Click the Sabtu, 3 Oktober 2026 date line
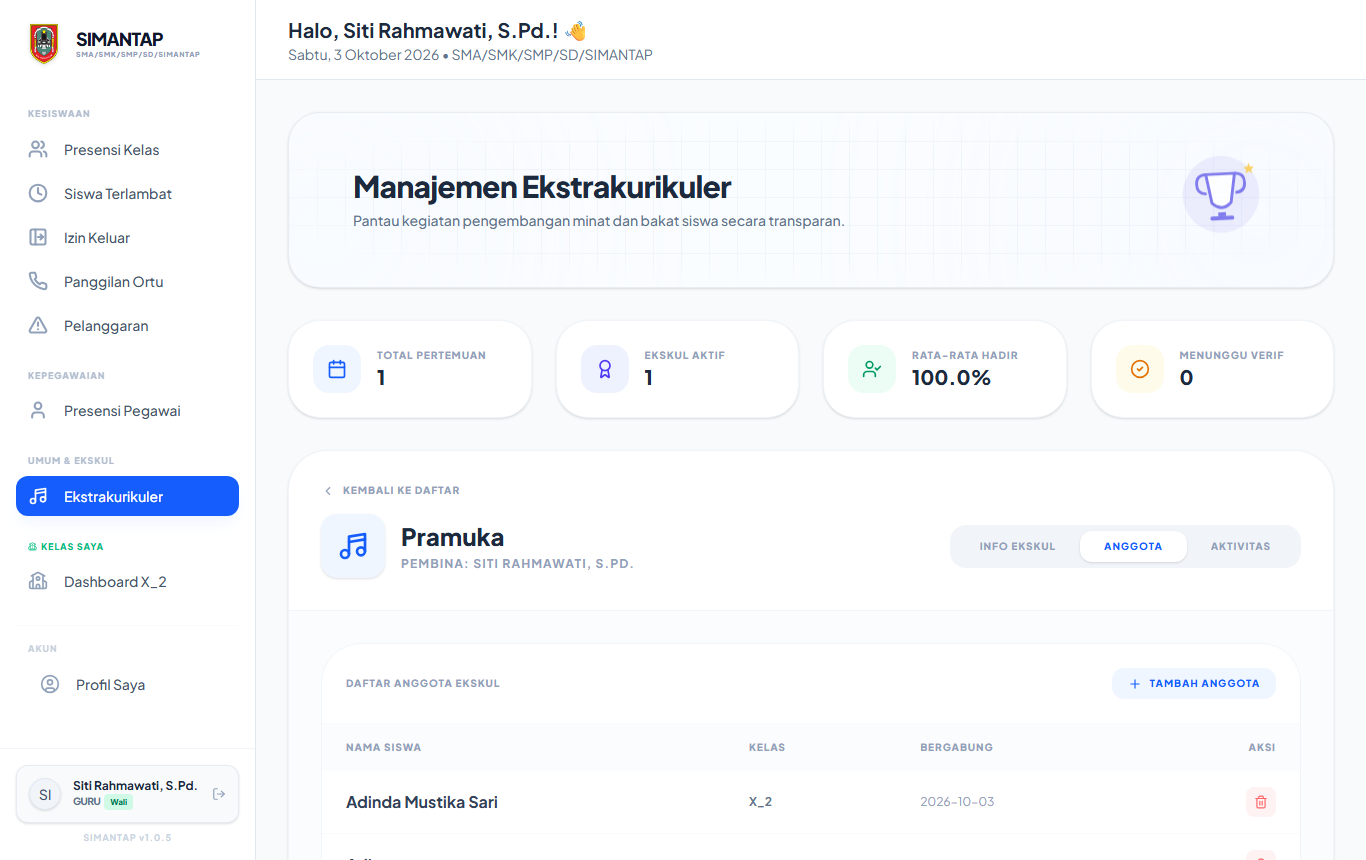This screenshot has width=1366, height=860. point(470,55)
